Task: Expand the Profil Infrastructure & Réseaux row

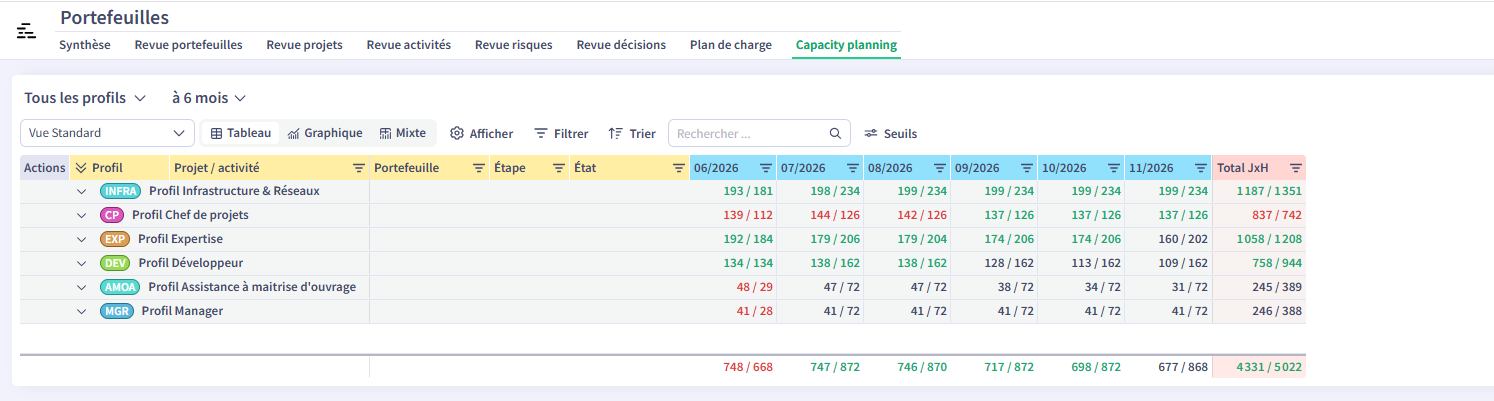Action: tap(81, 191)
